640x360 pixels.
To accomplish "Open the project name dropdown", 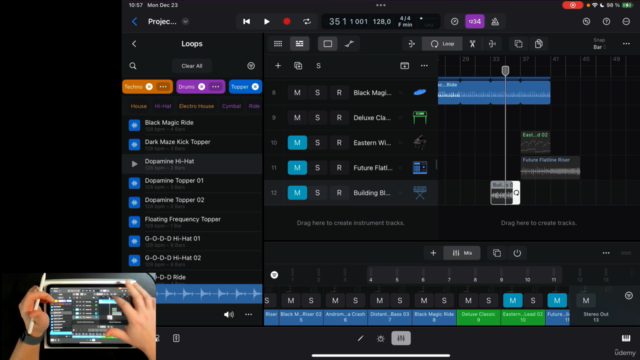I will click(x=185, y=22).
